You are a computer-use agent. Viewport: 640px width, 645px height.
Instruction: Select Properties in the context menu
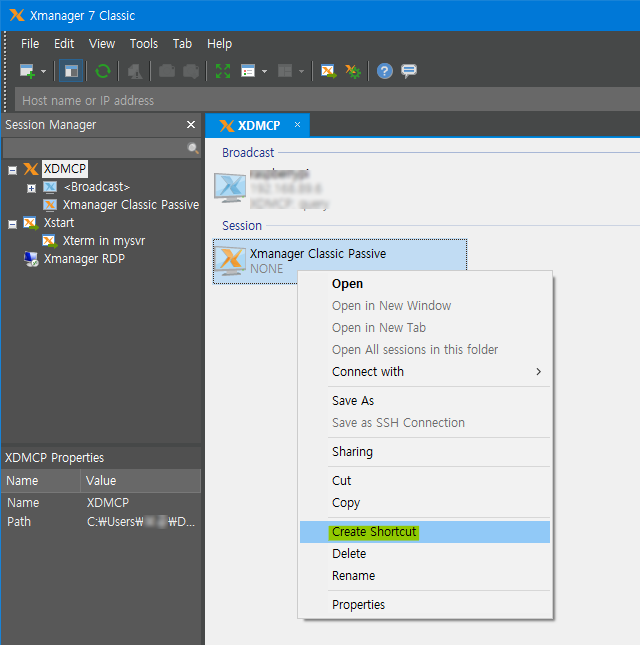point(358,604)
